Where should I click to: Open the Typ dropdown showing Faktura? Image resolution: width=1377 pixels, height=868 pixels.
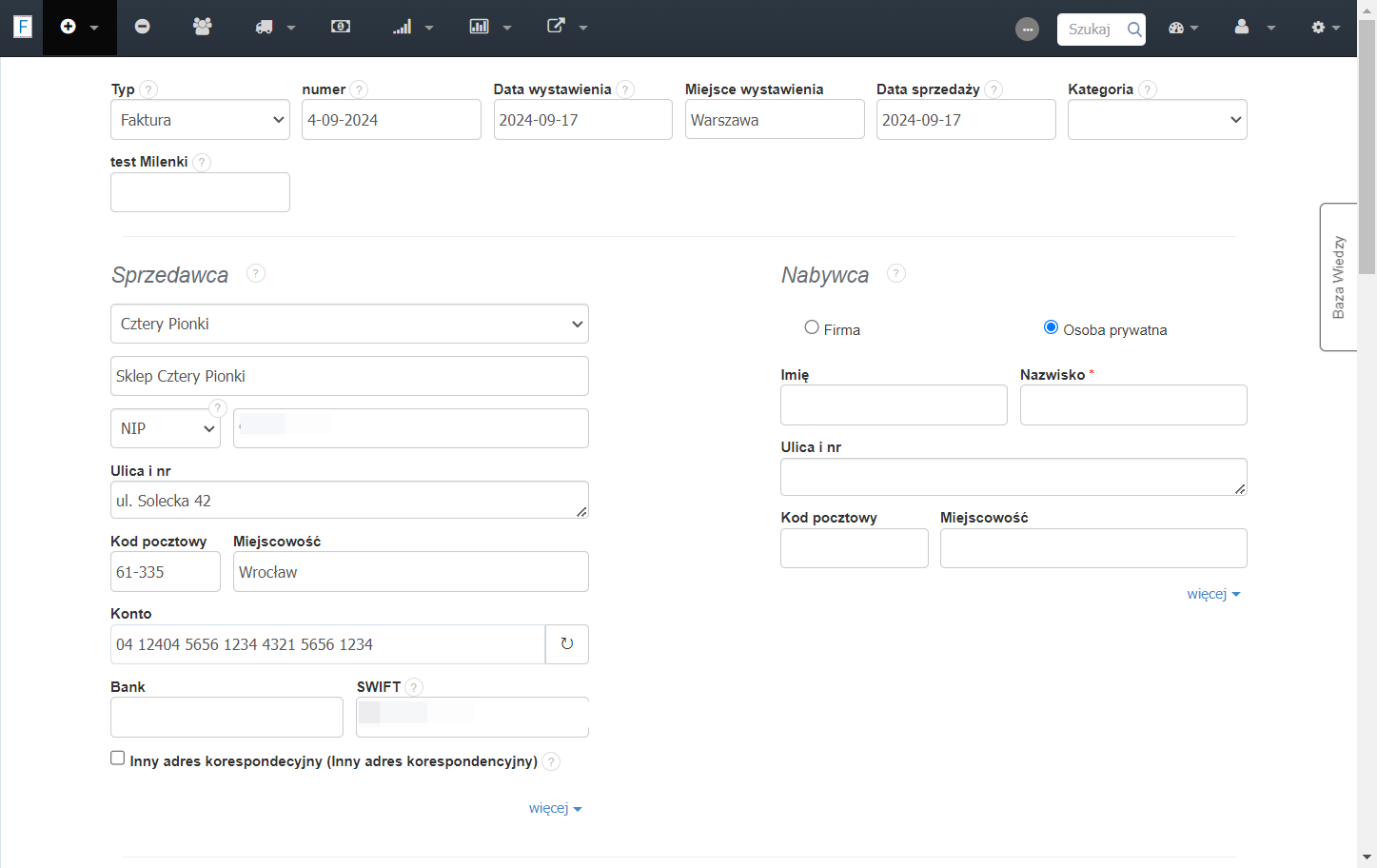pyautogui.click(x=200, y=120)
